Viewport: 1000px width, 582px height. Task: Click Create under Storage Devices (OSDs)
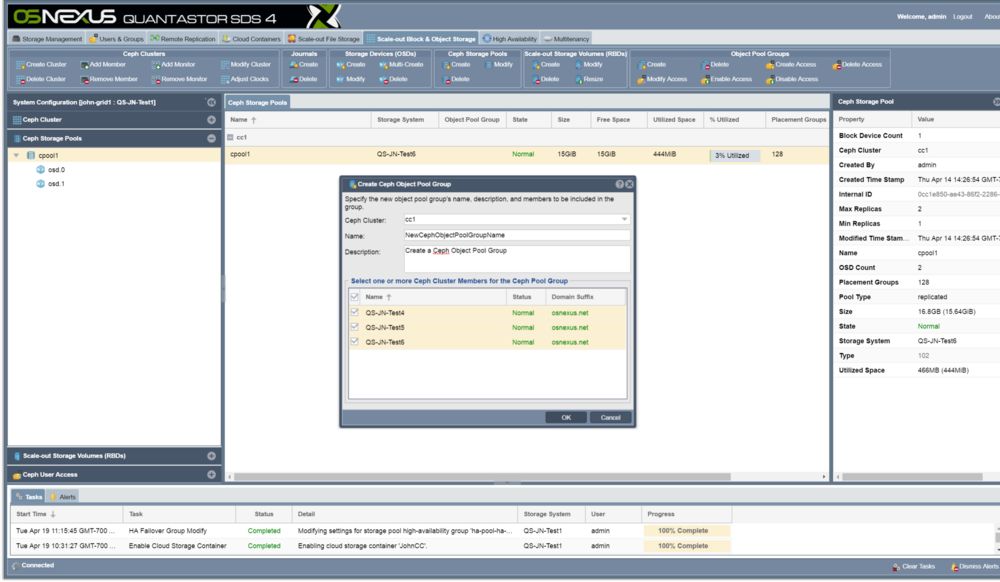click(351, 65)
